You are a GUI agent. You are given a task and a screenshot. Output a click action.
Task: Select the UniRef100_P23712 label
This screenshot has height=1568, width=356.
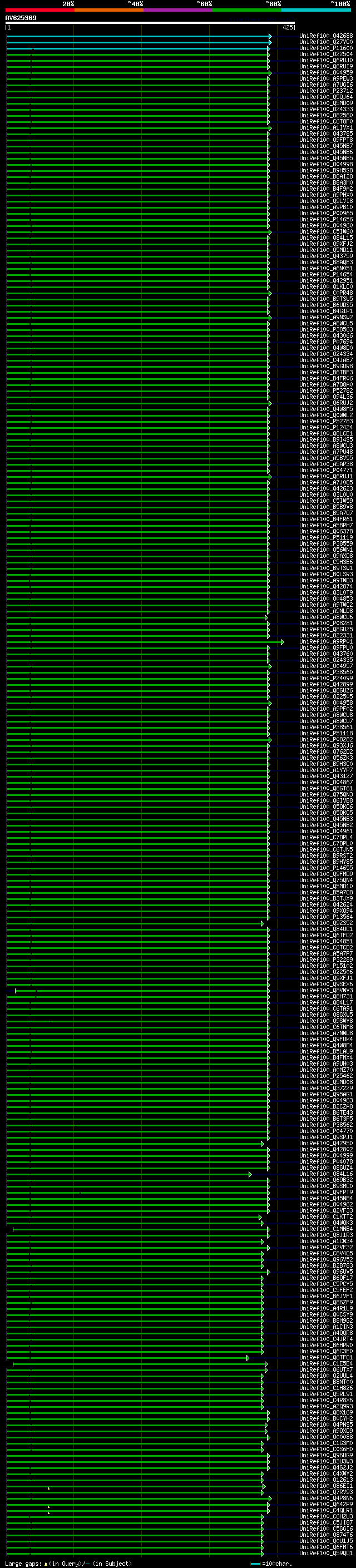(326, 91)
